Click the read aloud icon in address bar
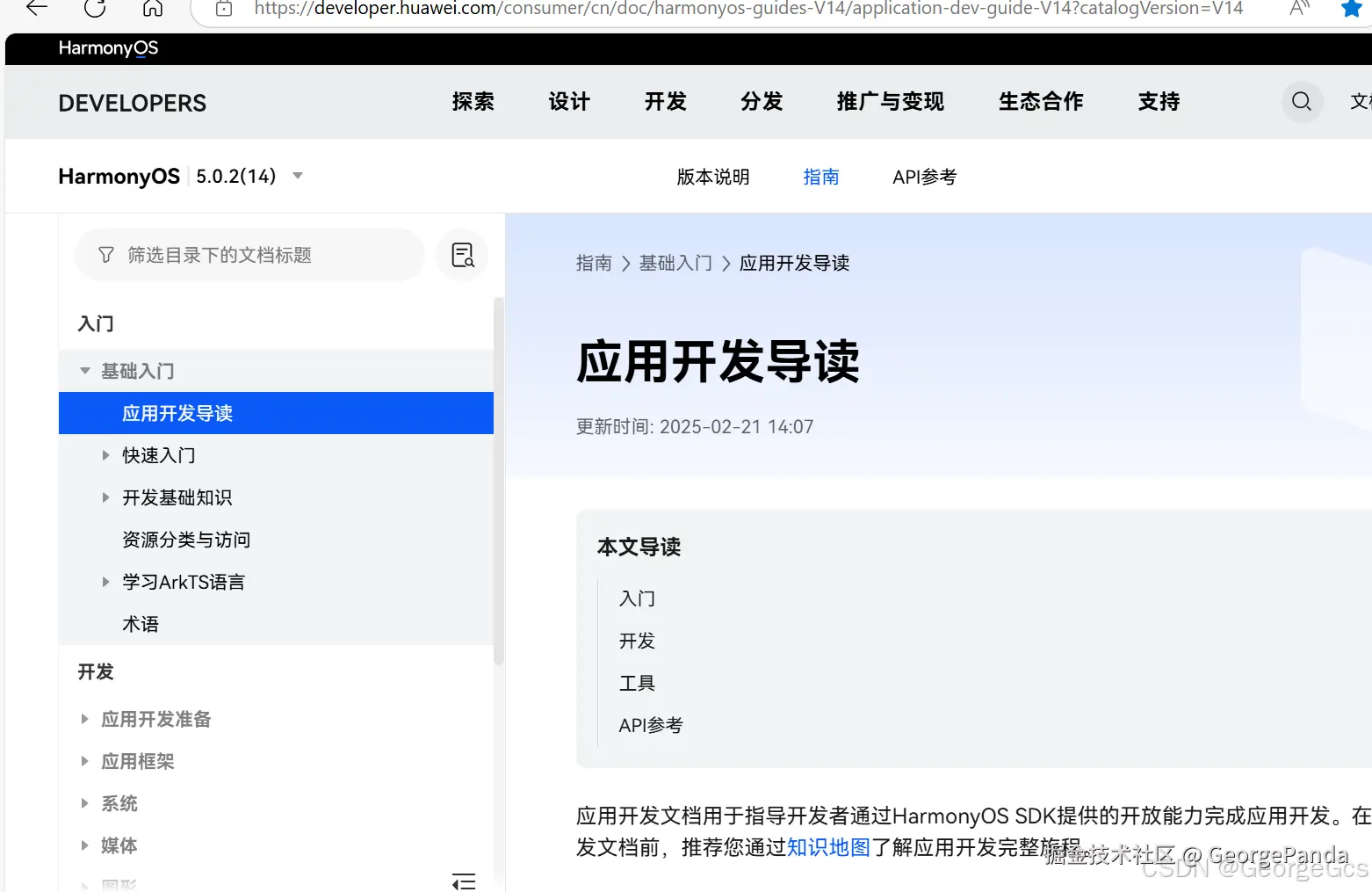This screenshot has height=892, width=1372. (1300, 8)
